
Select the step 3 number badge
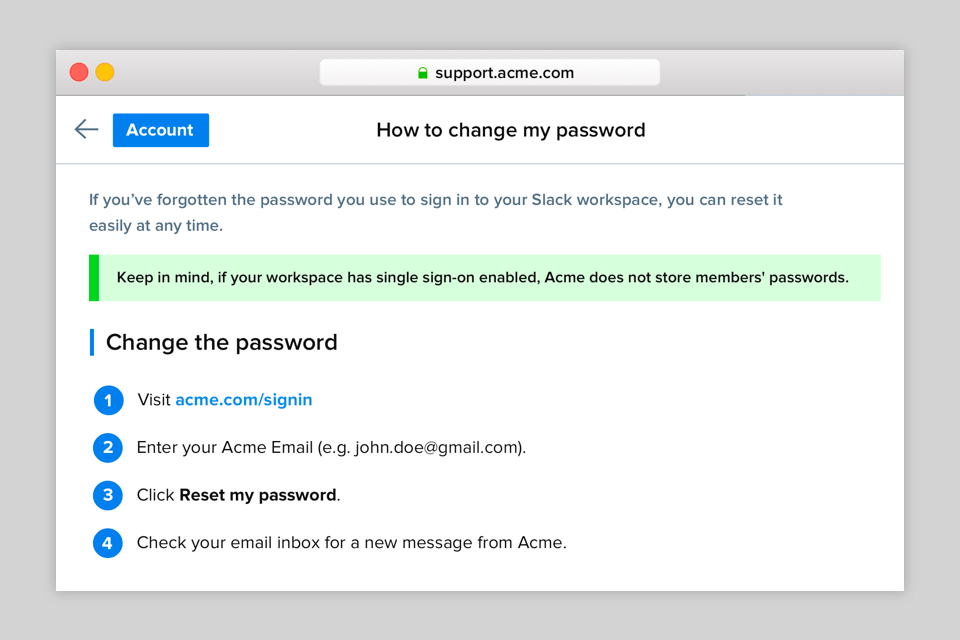[108, 495]
